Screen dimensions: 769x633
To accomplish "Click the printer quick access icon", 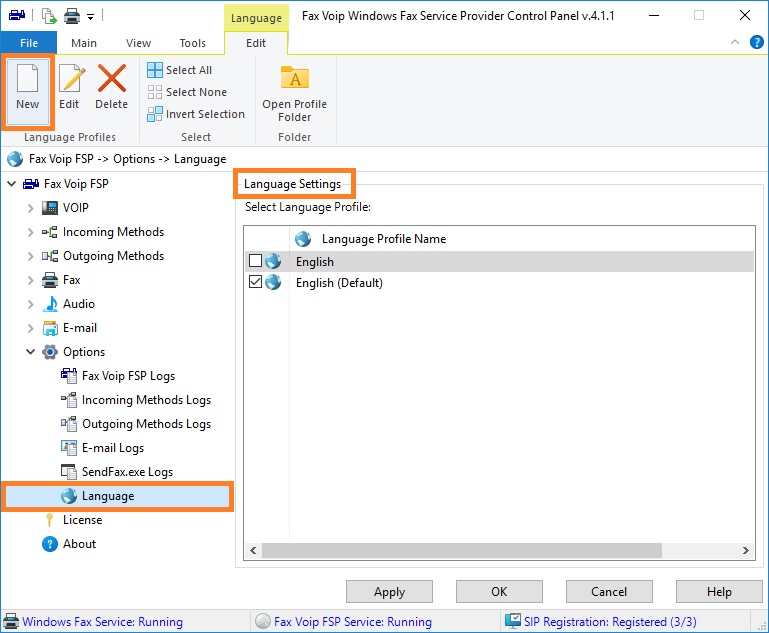I will click(72, 16).
